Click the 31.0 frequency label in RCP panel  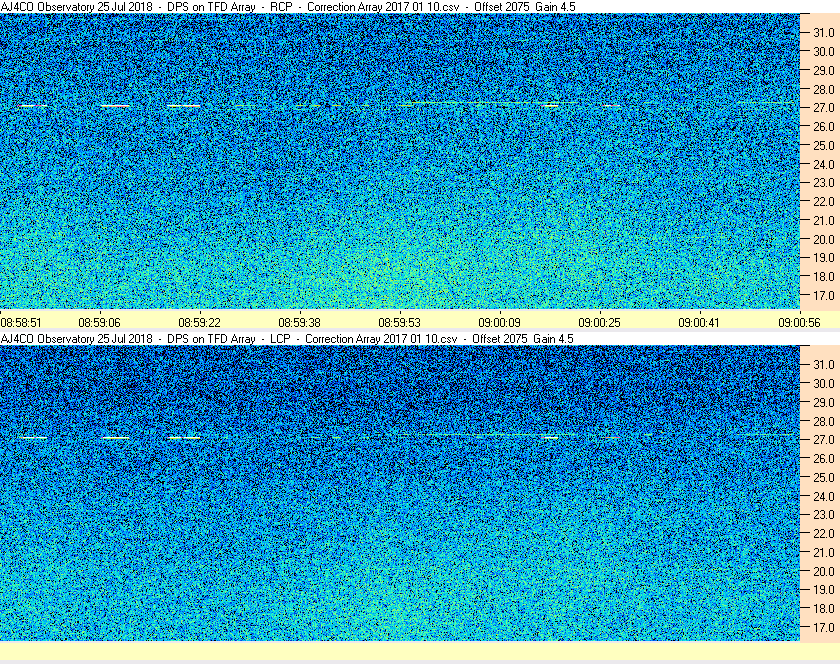click(x=823, y=33)
